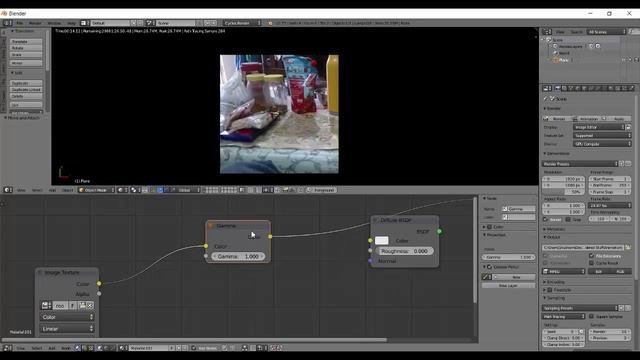Screen dimensions: 640x360
Task: Open the GPU Compute device dropdown
Action: coord(602,144)
